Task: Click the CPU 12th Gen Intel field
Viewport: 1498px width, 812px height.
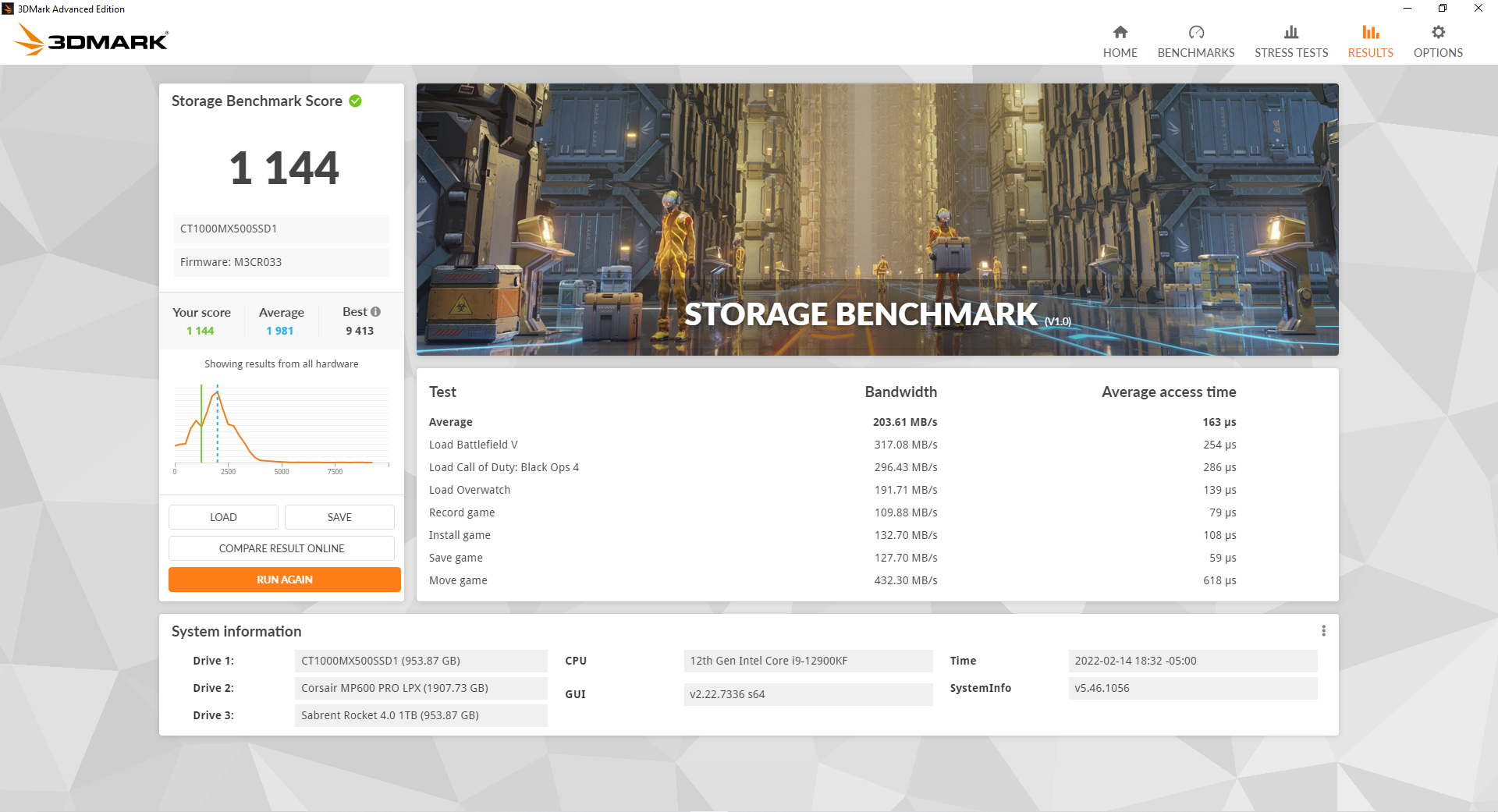Action: [x=808, y=661]
